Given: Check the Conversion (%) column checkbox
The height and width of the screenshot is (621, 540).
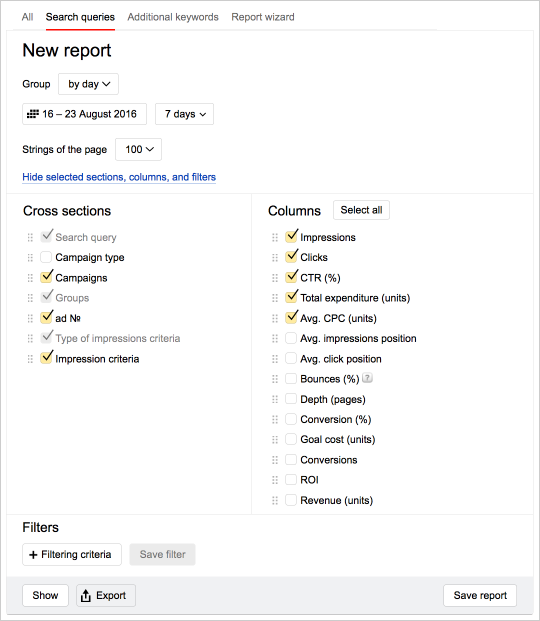Looking at the screenshot, I should pyautogui.click(x=291, y=419).
